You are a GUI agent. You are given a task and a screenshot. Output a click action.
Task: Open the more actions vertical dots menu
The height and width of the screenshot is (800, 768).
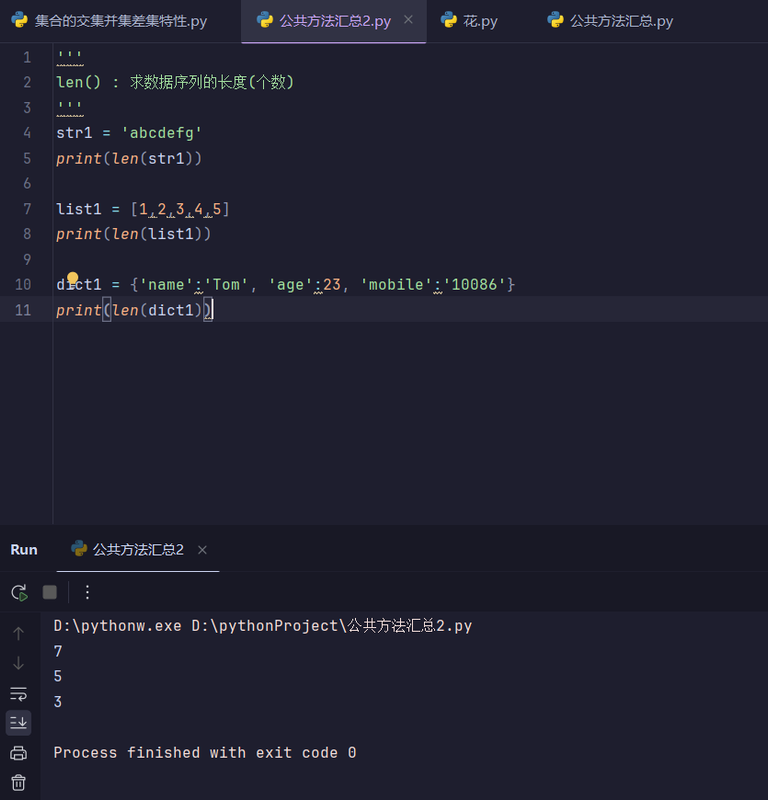pyautogui.click(x=87, y=592)
